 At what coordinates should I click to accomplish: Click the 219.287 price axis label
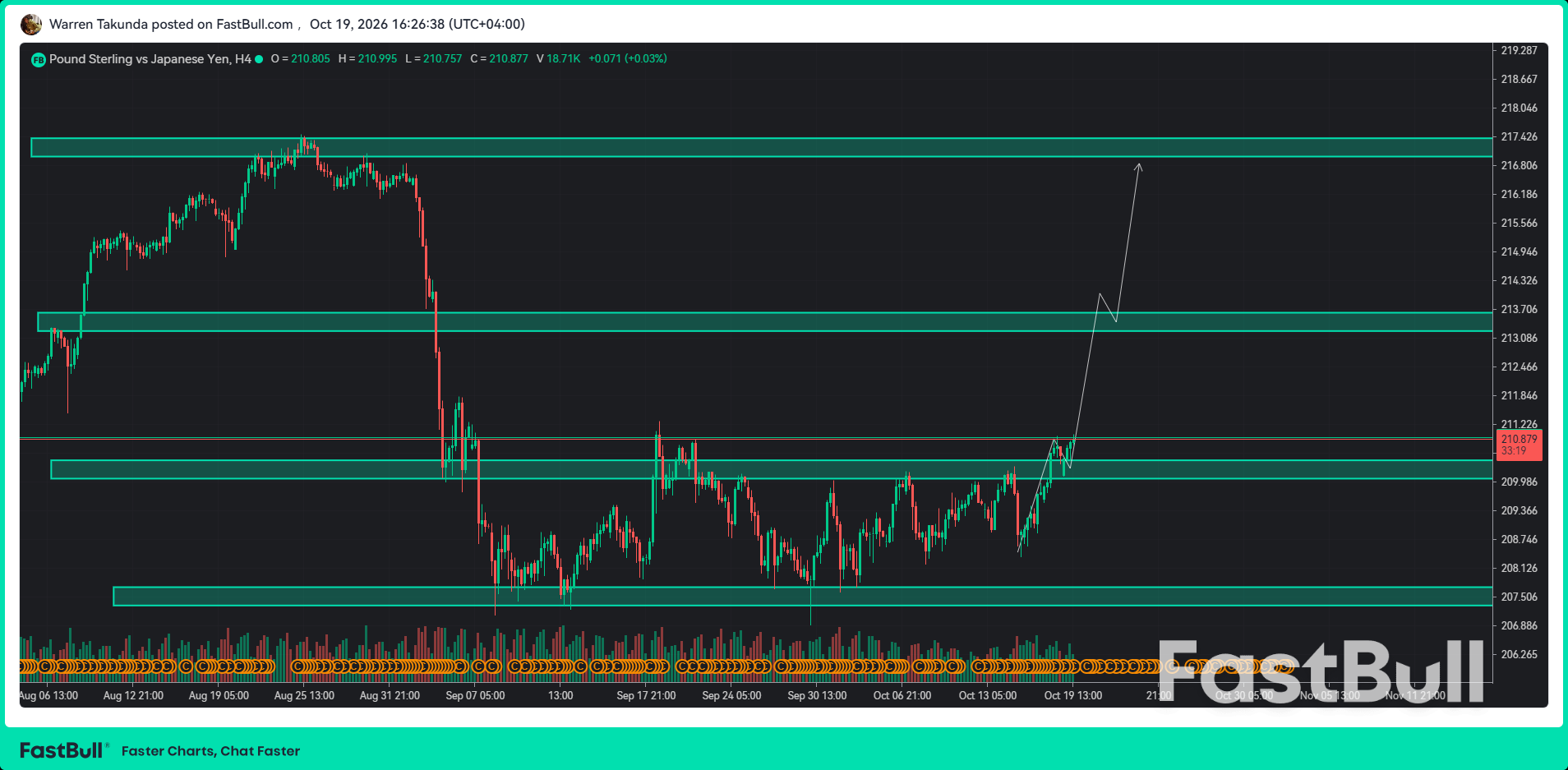[1519, 50]
